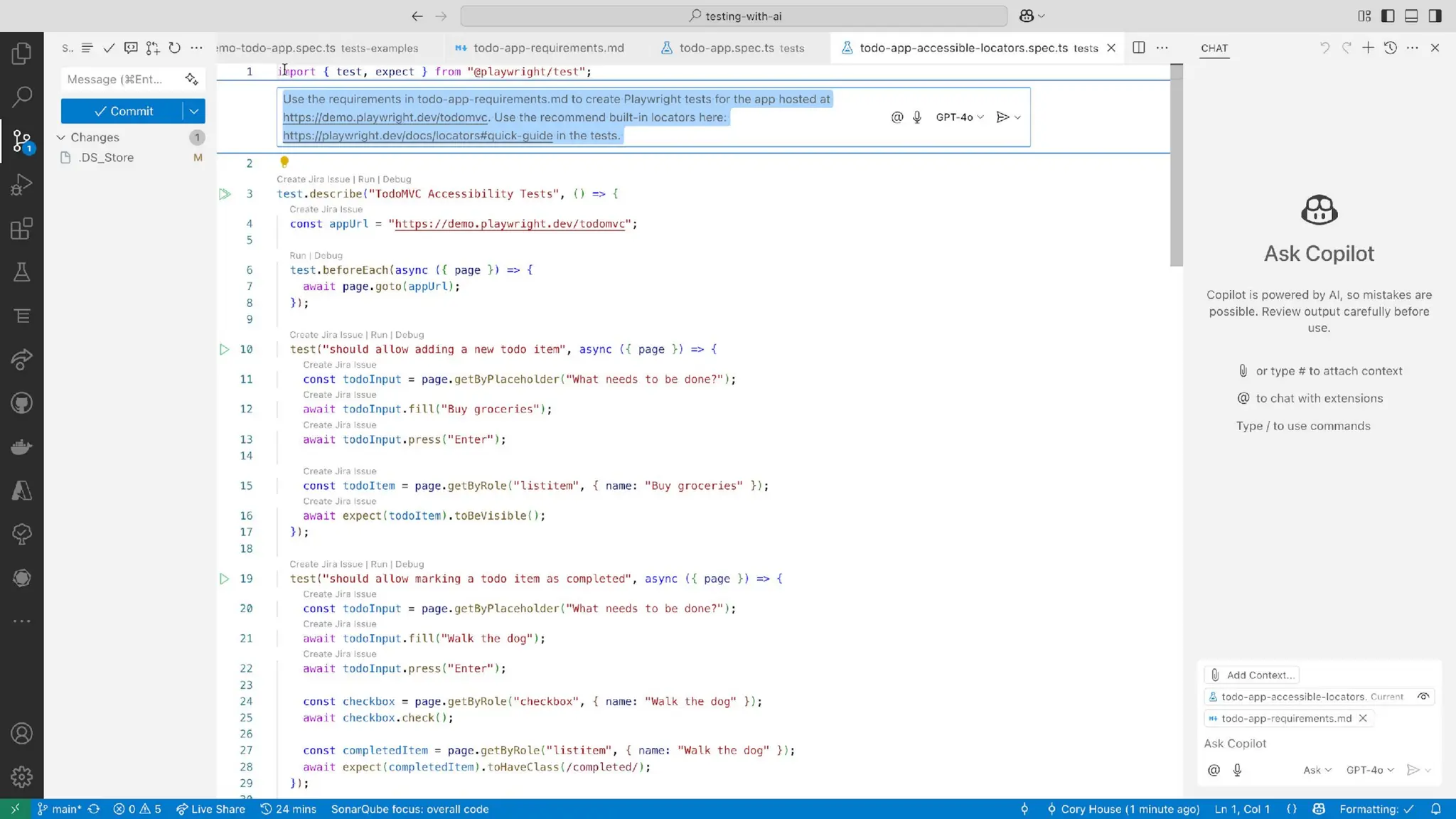Open the Extensions view in activity bar
The width and height of the screenshot is (1456, 819).
(21, 228)
